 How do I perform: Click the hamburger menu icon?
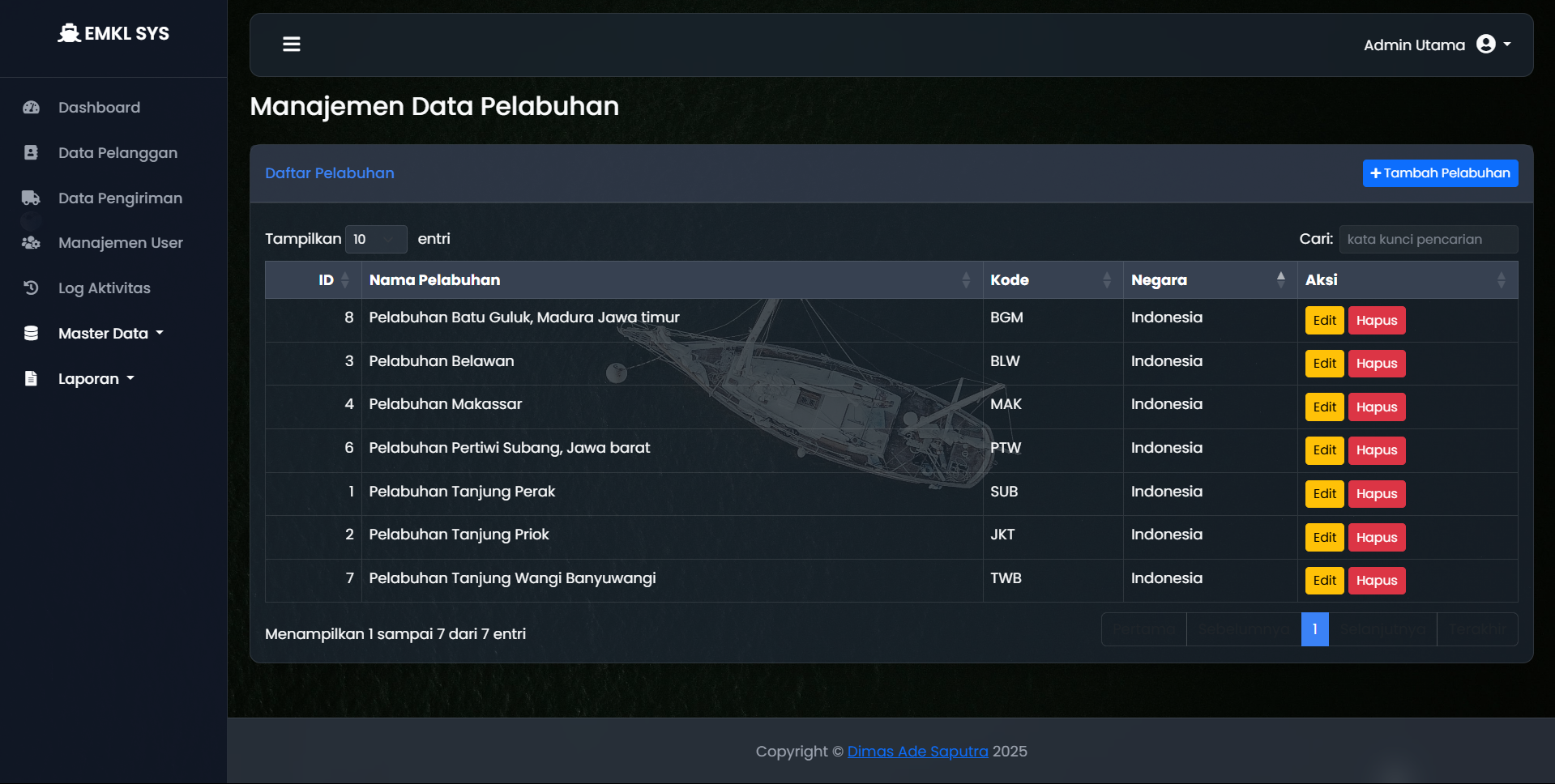[292, 45]
